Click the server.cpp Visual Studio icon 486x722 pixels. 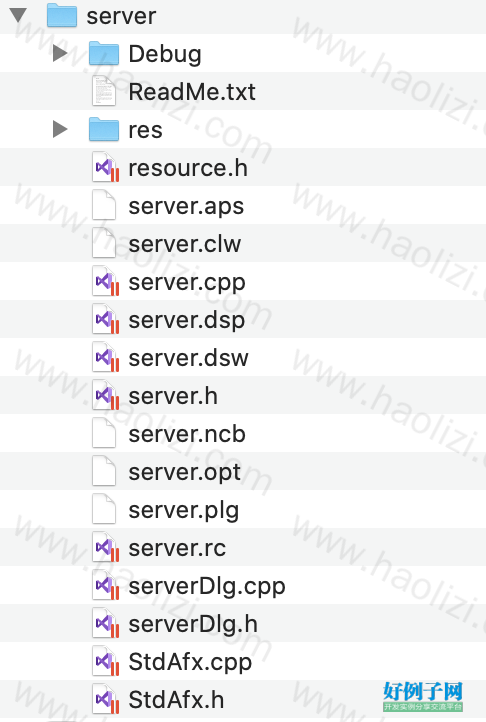(x=105, y=282)
